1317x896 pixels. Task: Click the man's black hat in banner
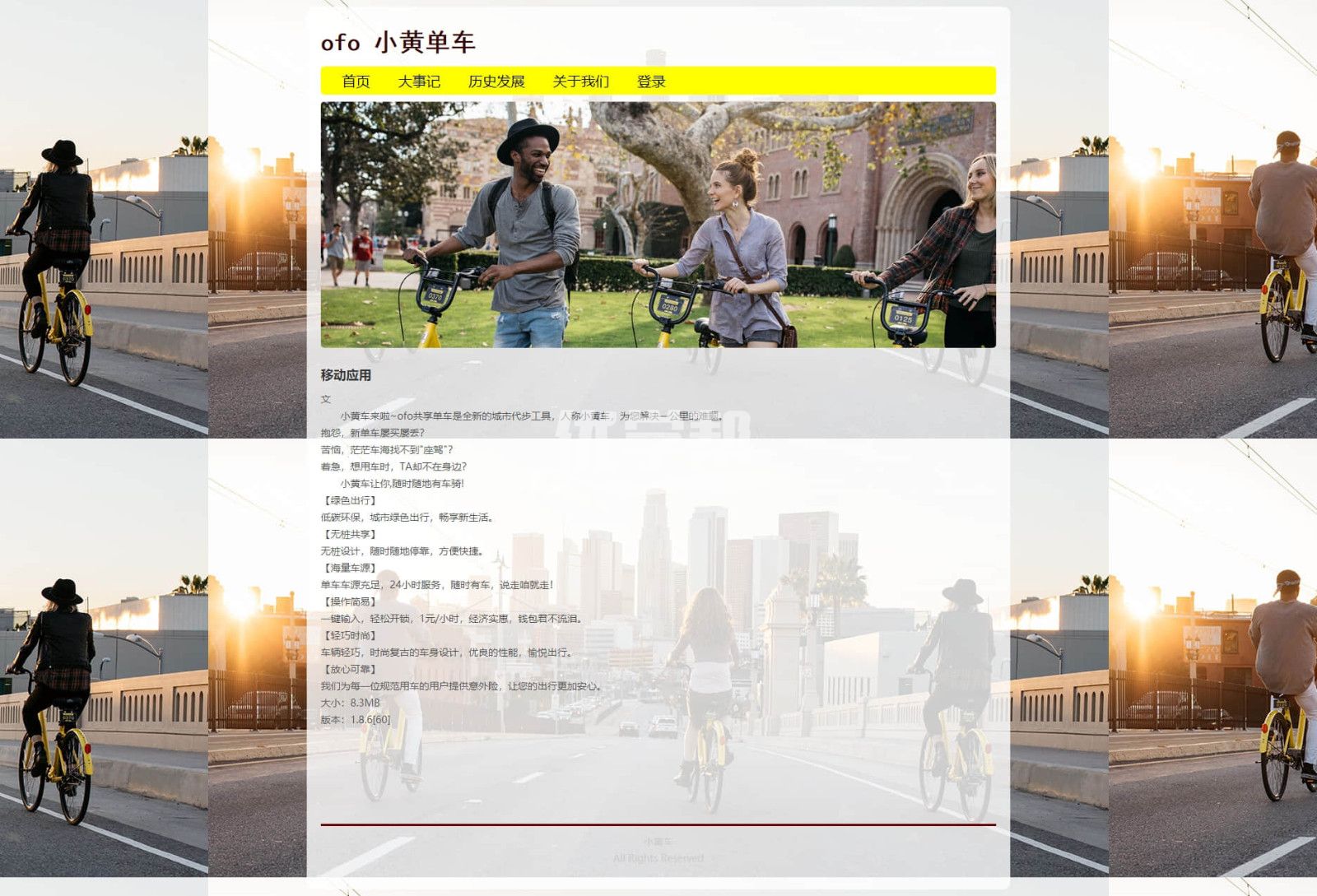[x=528, y=137]
